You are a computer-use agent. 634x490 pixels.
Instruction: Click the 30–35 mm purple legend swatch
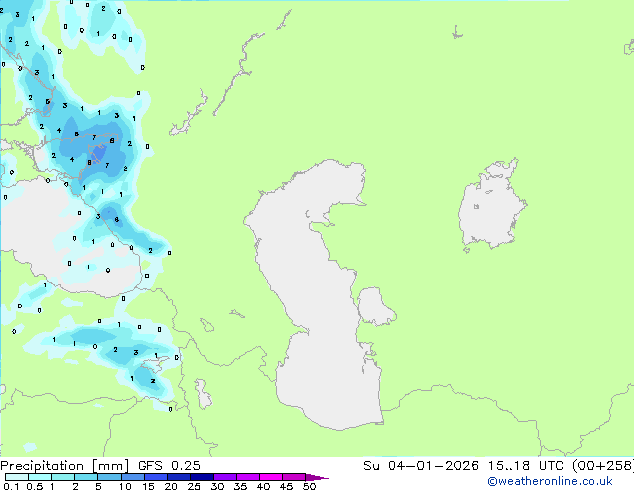pyautogui.click(x=225, y=477)
